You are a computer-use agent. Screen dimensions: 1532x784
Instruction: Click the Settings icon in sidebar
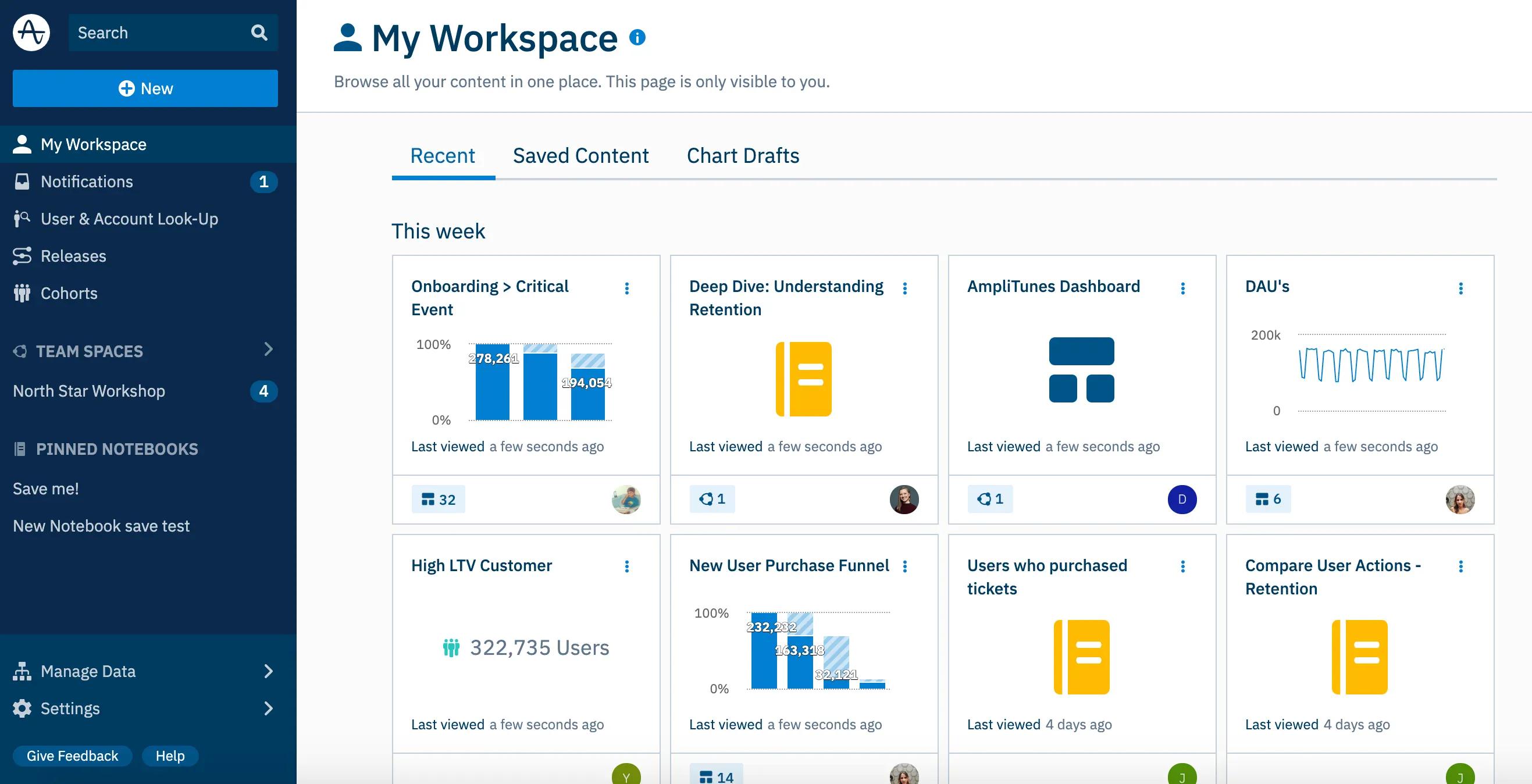(x=22, y=708)
